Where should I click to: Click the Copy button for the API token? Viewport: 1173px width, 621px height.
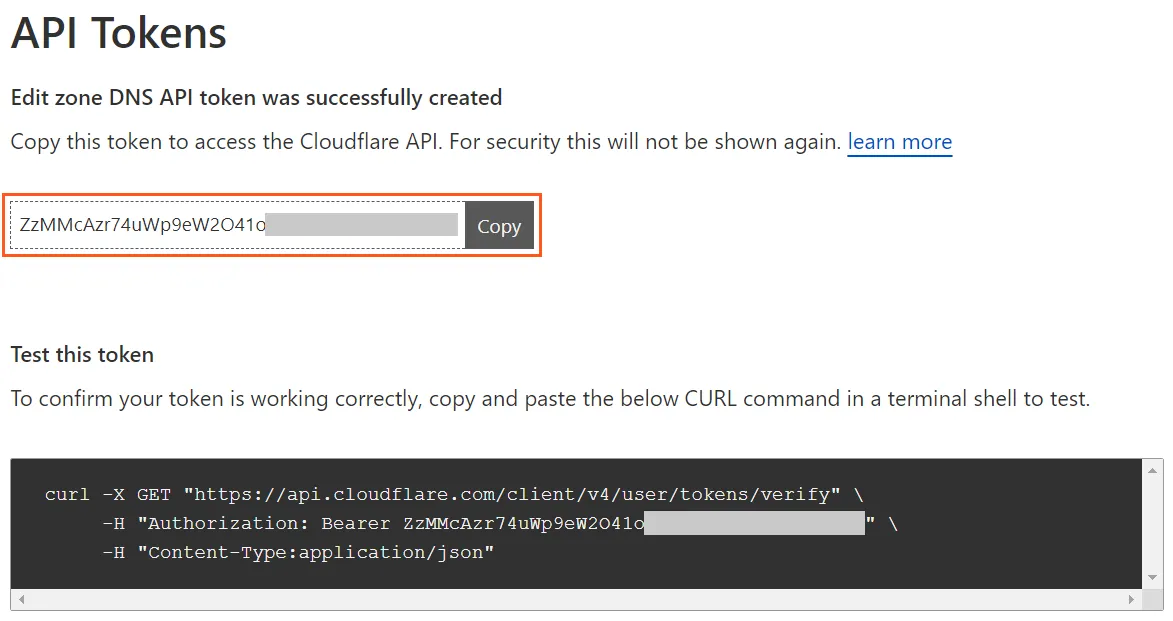(498, 226)
